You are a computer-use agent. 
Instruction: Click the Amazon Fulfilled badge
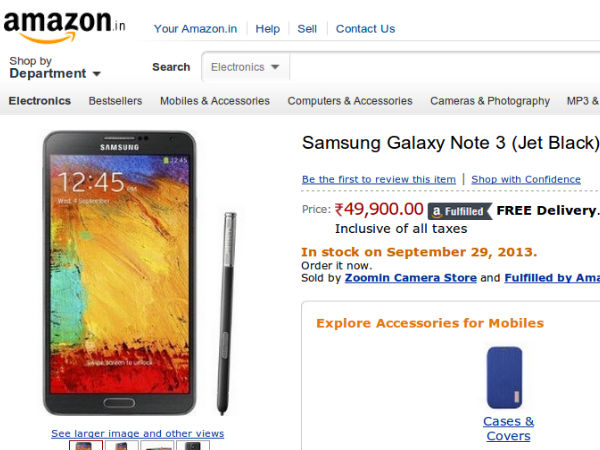click(460, 211)
